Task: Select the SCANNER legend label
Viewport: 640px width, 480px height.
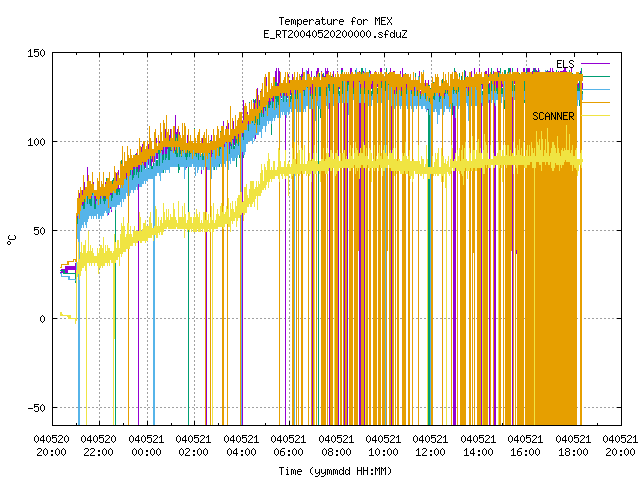Action: tap(553, 116)
